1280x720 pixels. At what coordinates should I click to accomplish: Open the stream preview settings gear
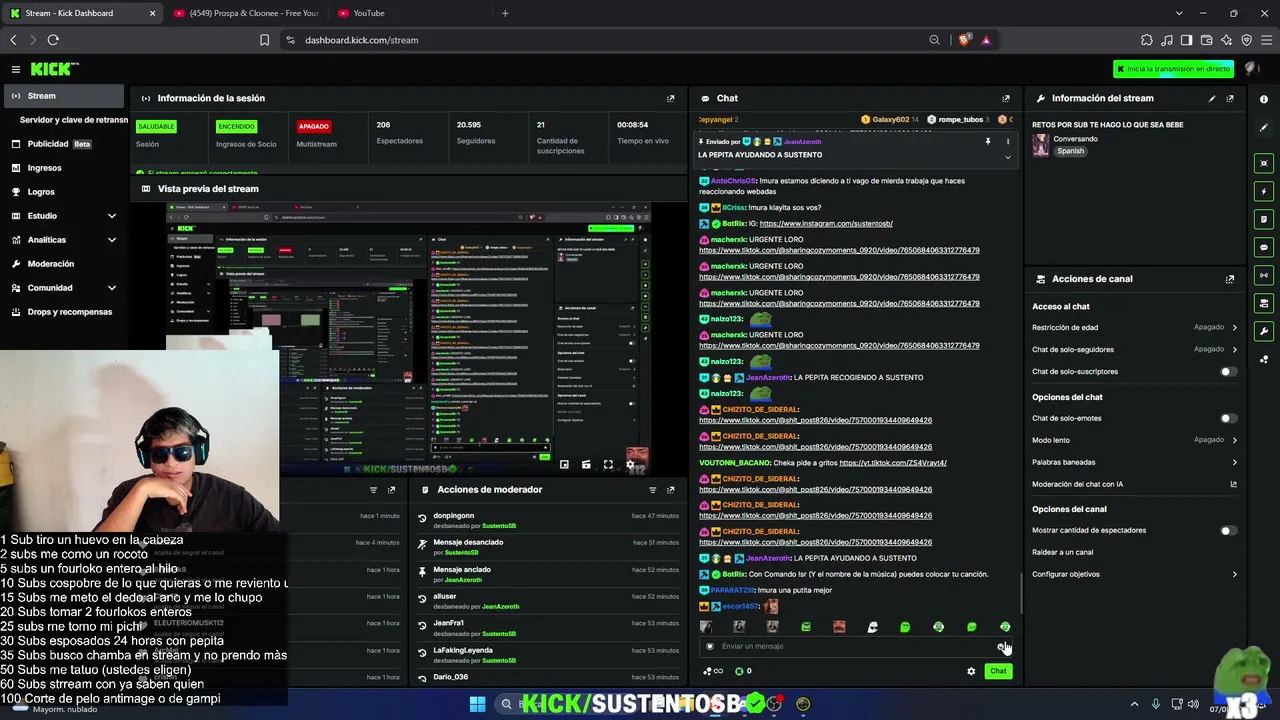pyautogui.click(x=630, y=464)
